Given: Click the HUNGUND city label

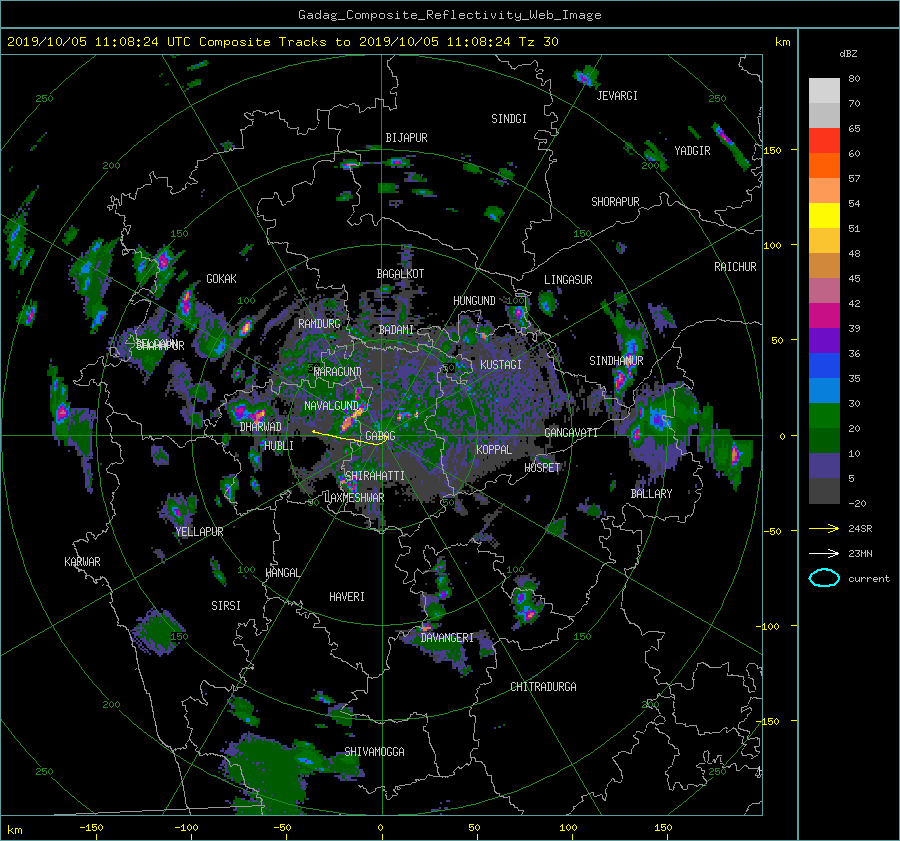Looking at the screenshot, I should (474, 301).
